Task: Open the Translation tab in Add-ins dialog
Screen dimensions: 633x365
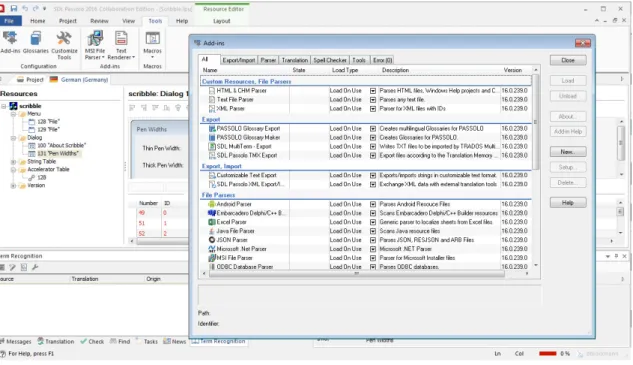Action: coord(295,60)
